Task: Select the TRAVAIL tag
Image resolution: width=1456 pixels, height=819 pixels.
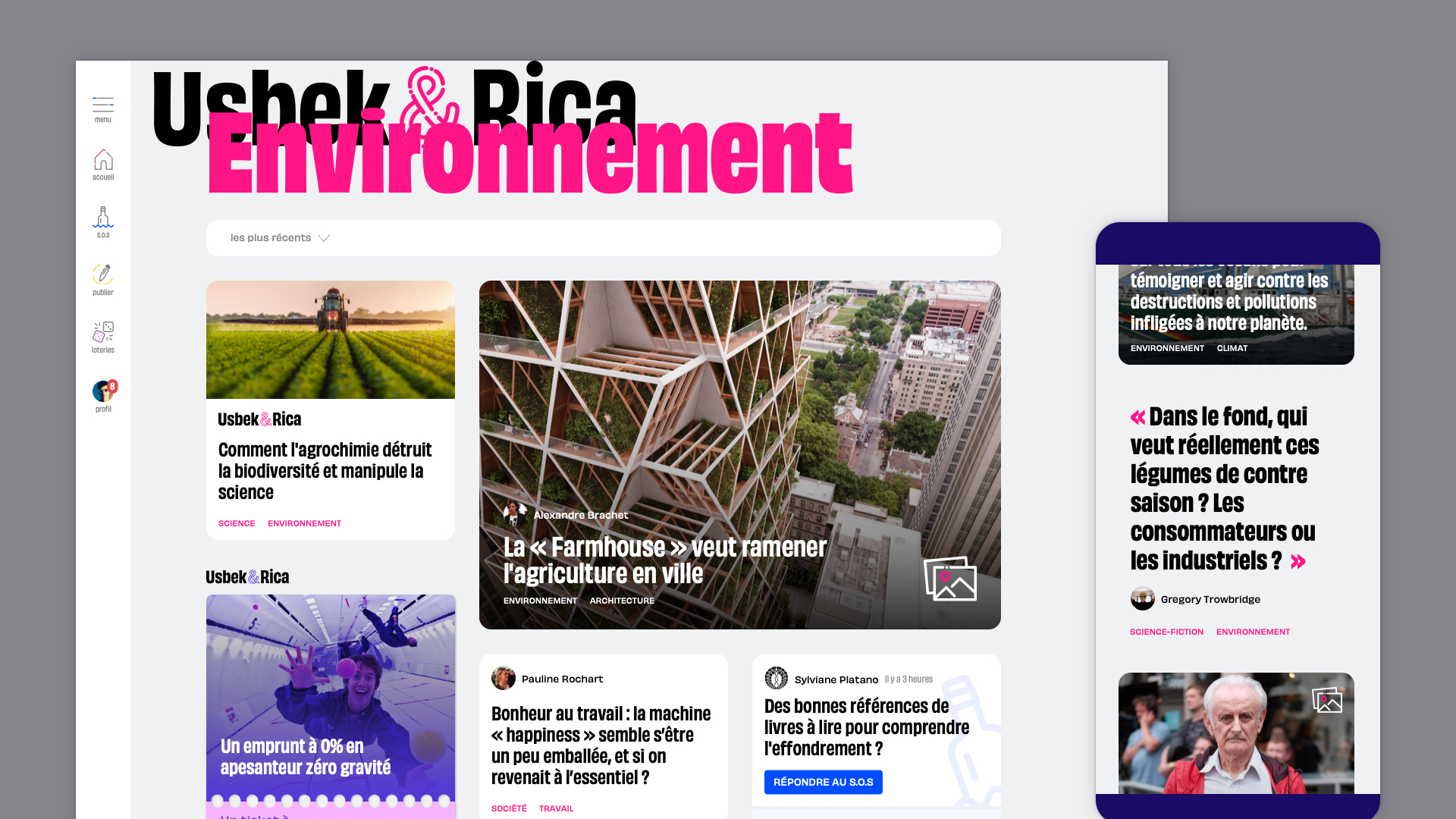Action: click(x=556, y=808)
